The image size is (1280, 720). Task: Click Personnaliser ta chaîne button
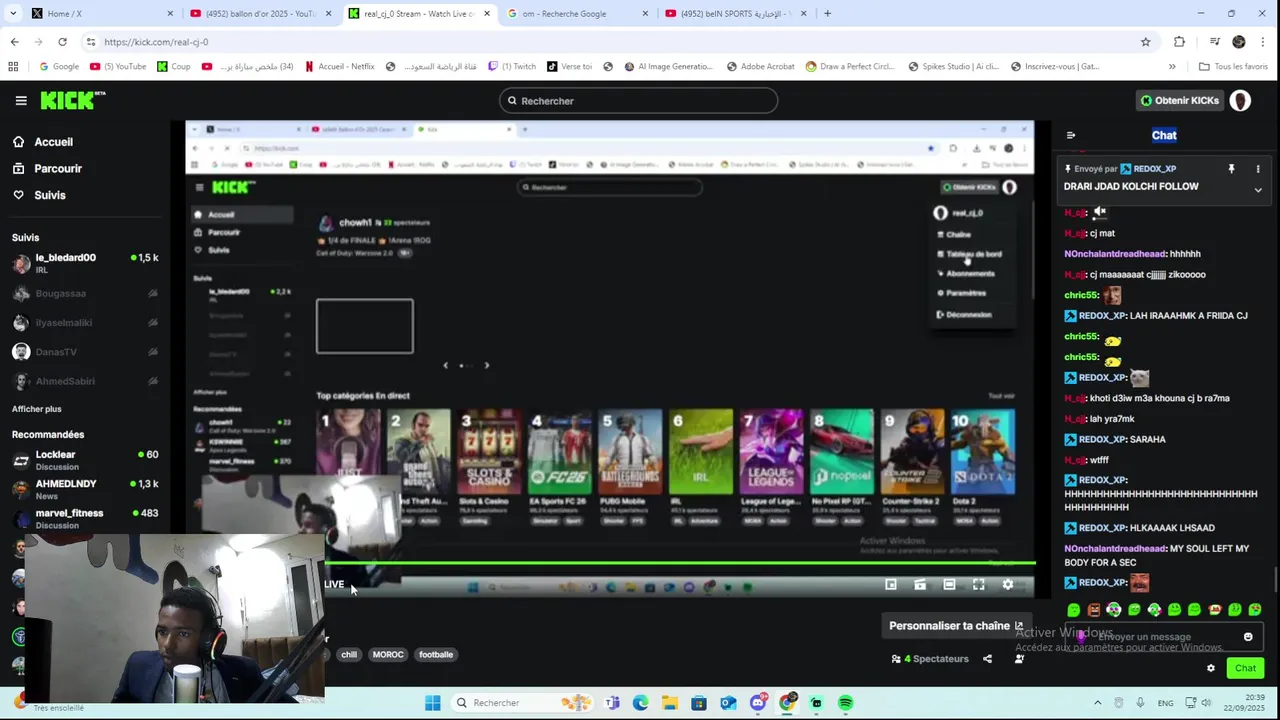point(956,626)
